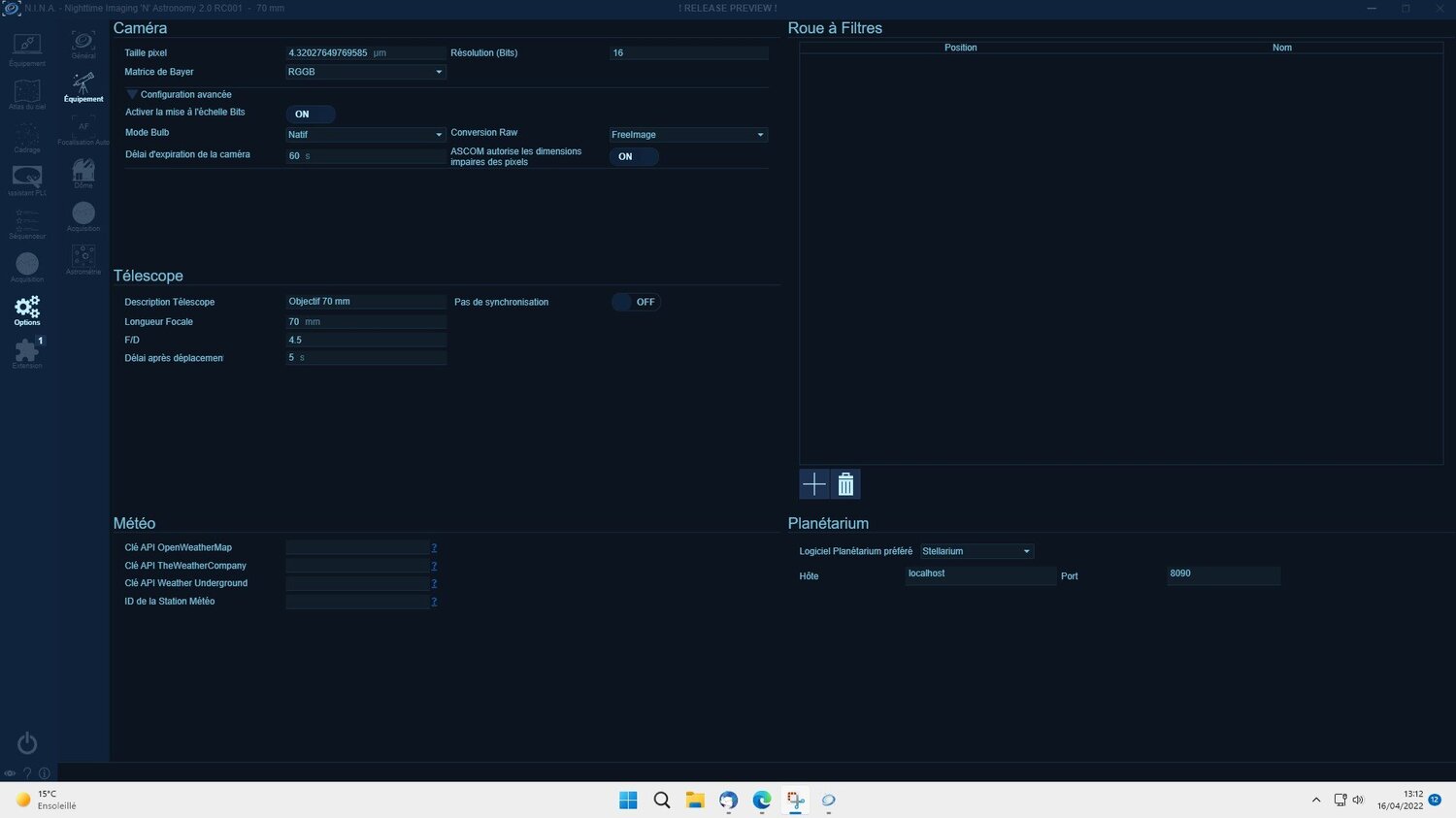Switch to the Focalisation Auto tab
Viewport: 1456px width, 818px height.
coord(83,131)
